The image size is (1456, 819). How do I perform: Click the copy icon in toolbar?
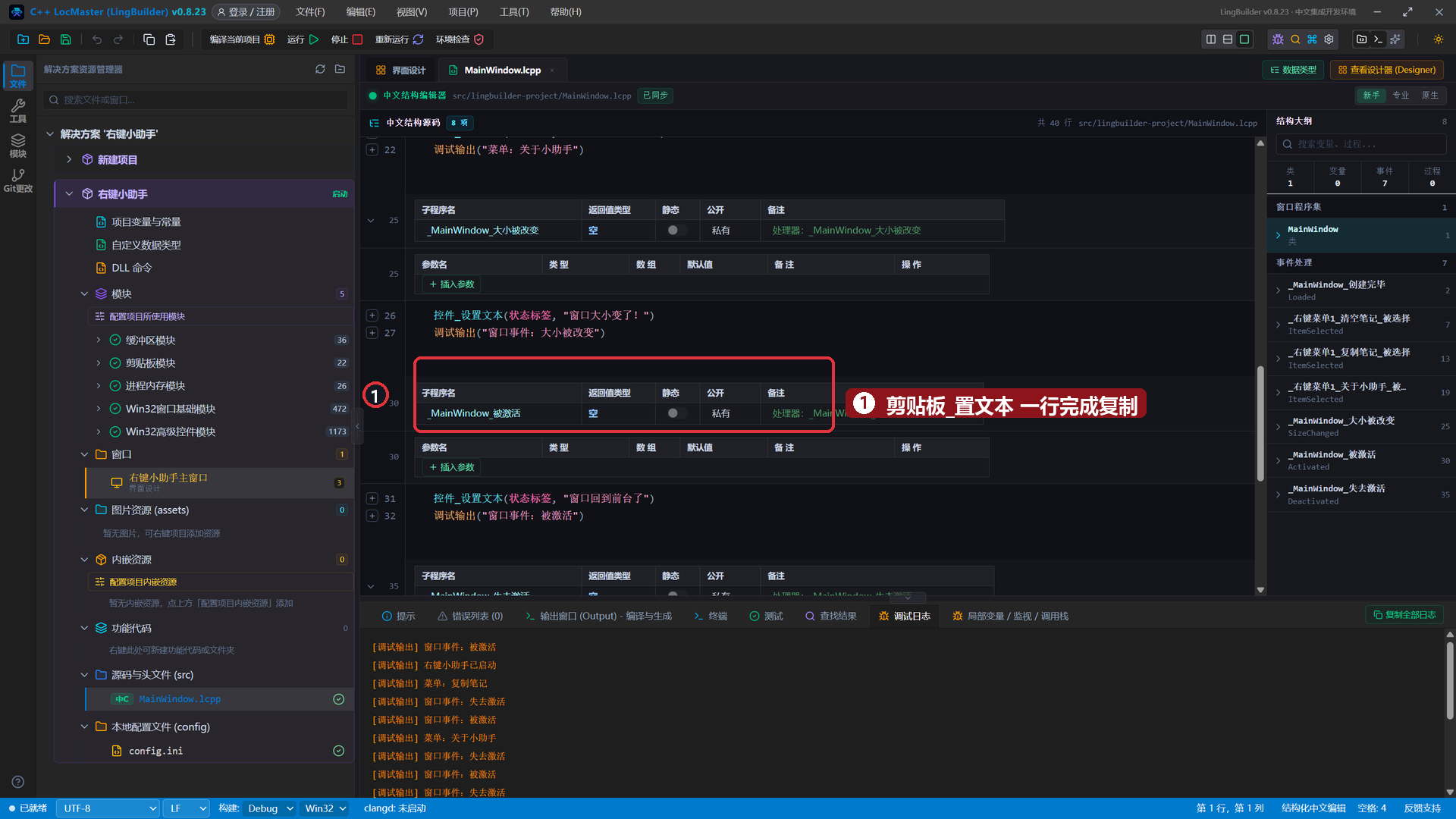coord(149,39)
